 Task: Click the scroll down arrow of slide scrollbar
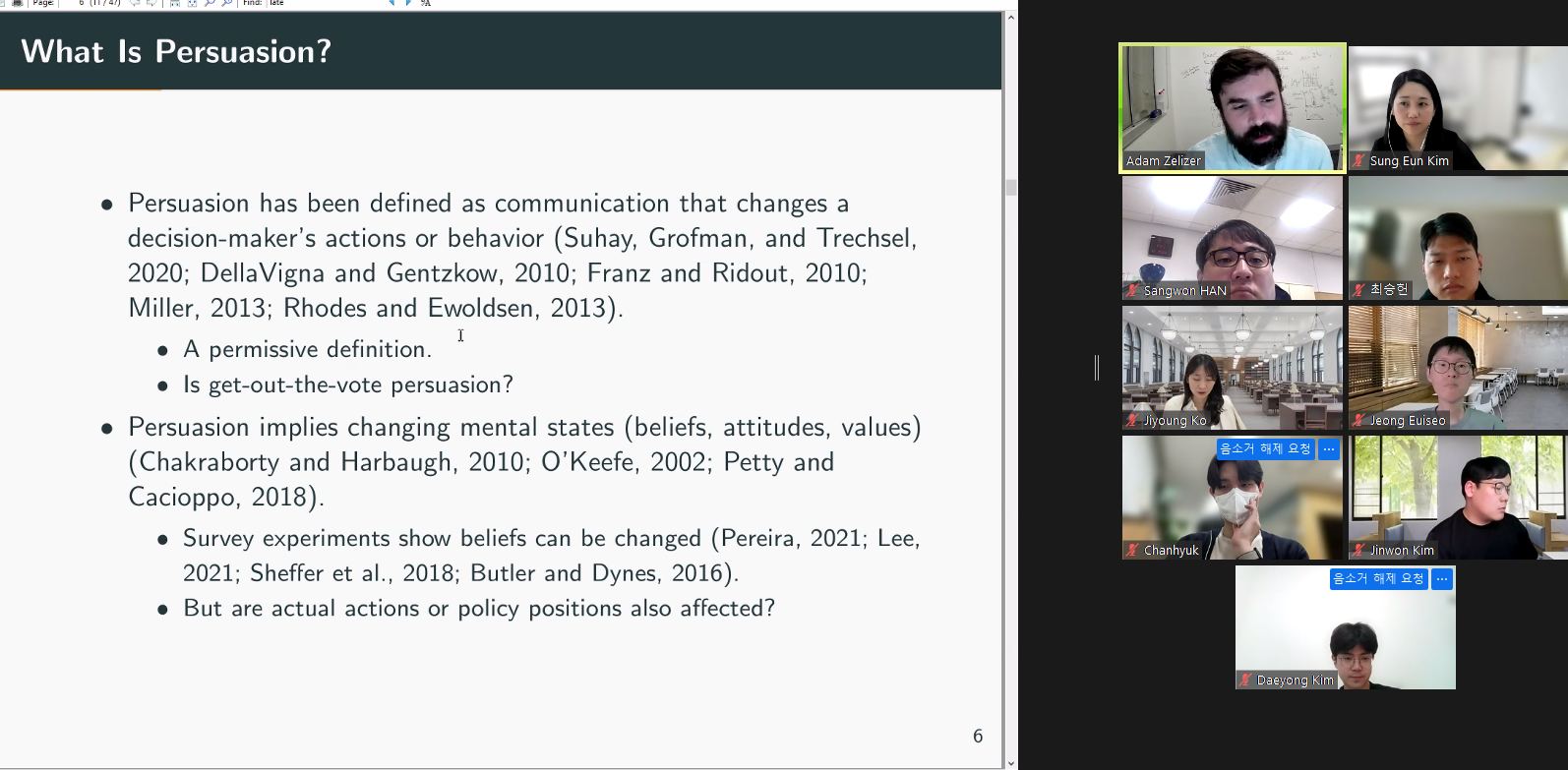pyautogui.click(x=1010, y=762)
